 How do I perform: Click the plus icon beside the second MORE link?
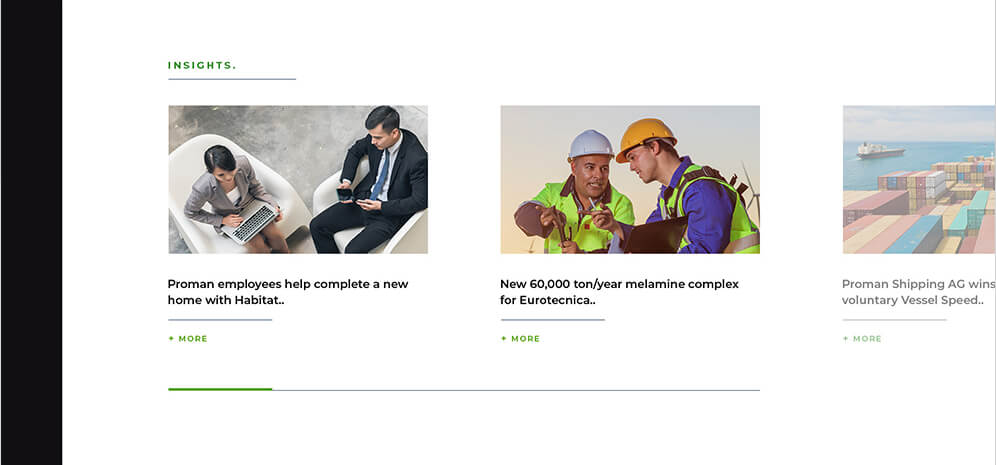tap(504, 339)
